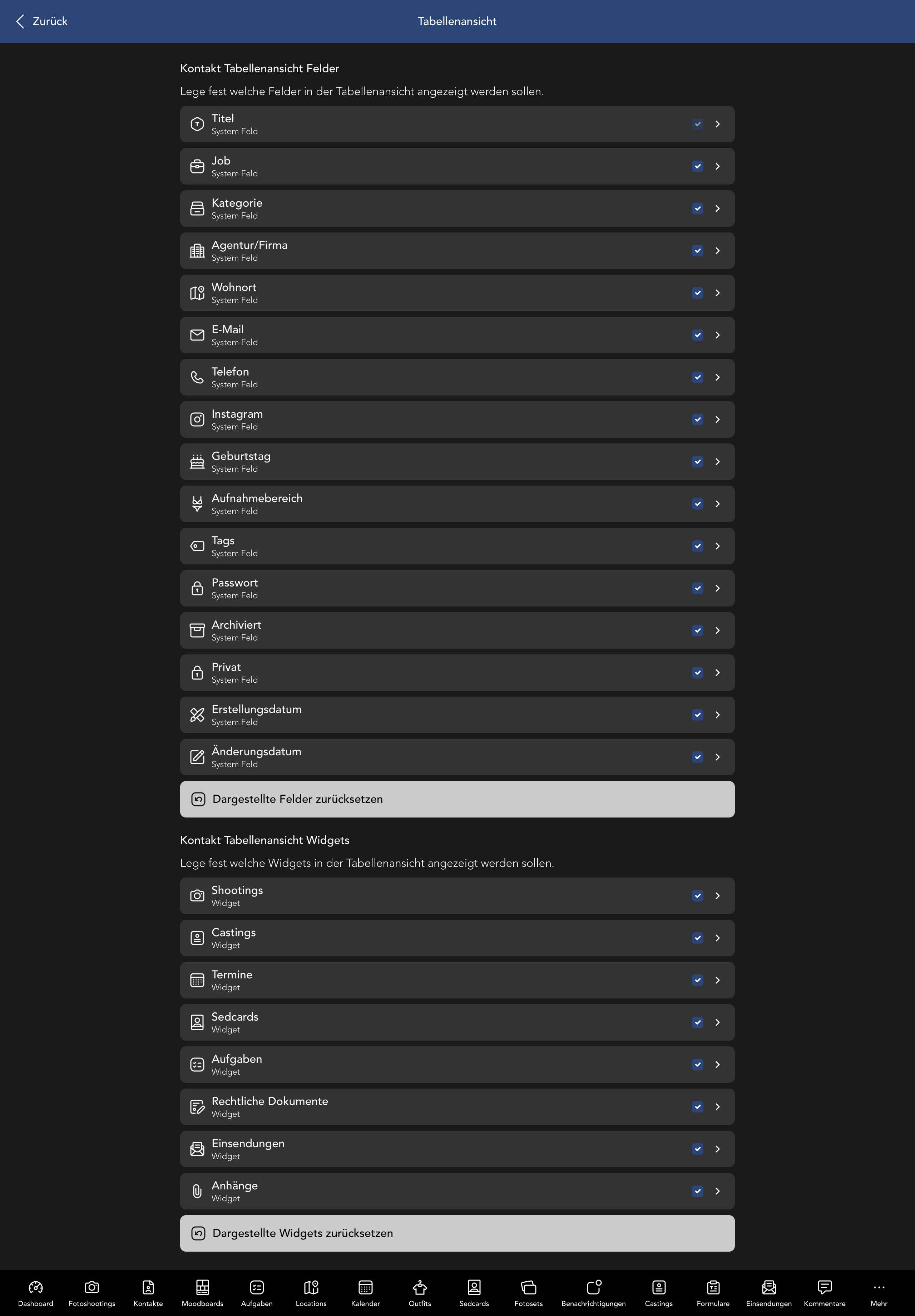Toggle the Titel field checkbox

point(698,124)
